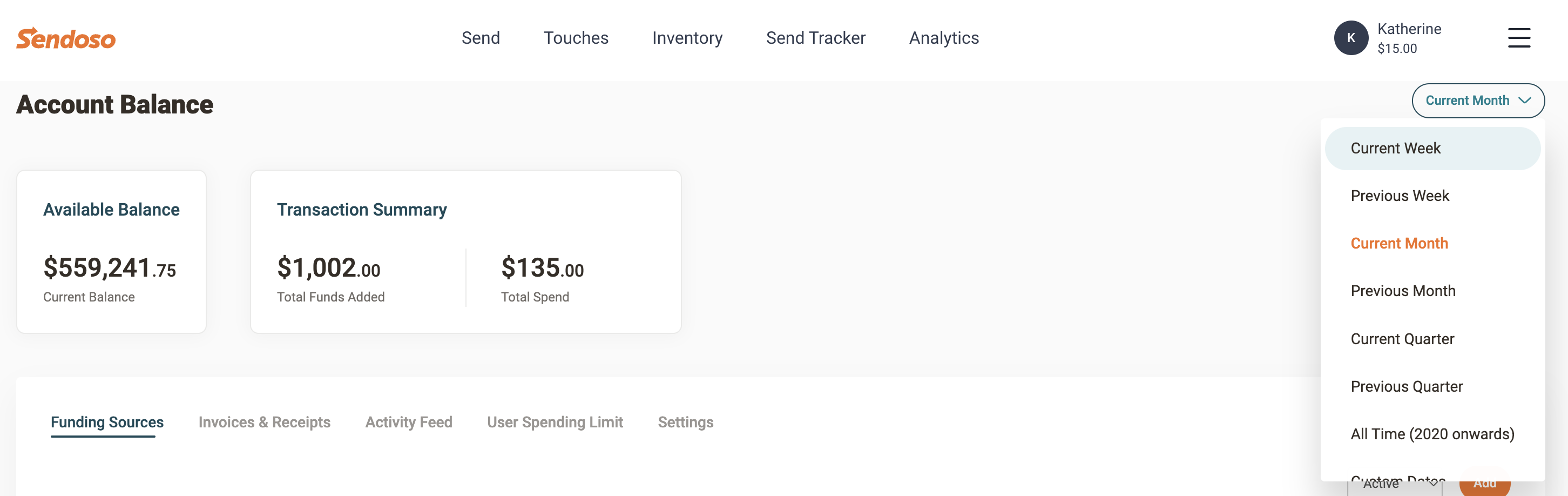
Task: Switch to Invoices & Receipts tab
Action: [264, 423]
